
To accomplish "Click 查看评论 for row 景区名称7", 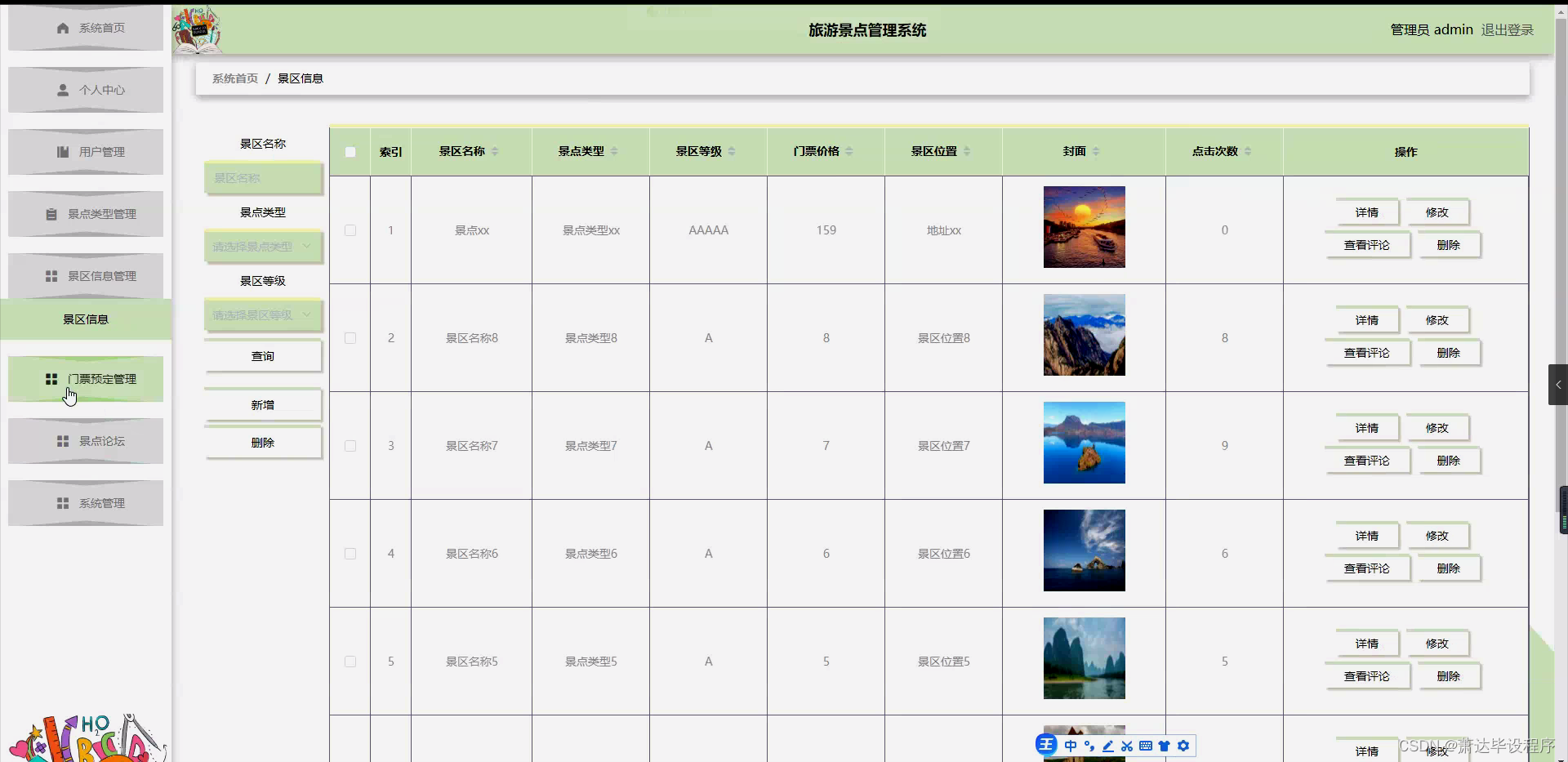I will pos(1367,461).
